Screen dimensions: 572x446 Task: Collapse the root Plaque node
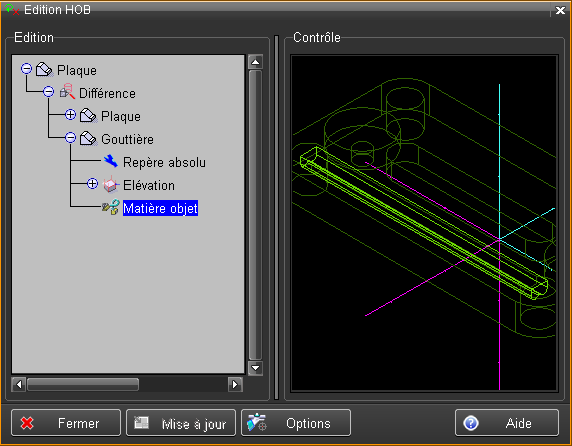click(26, 69)
